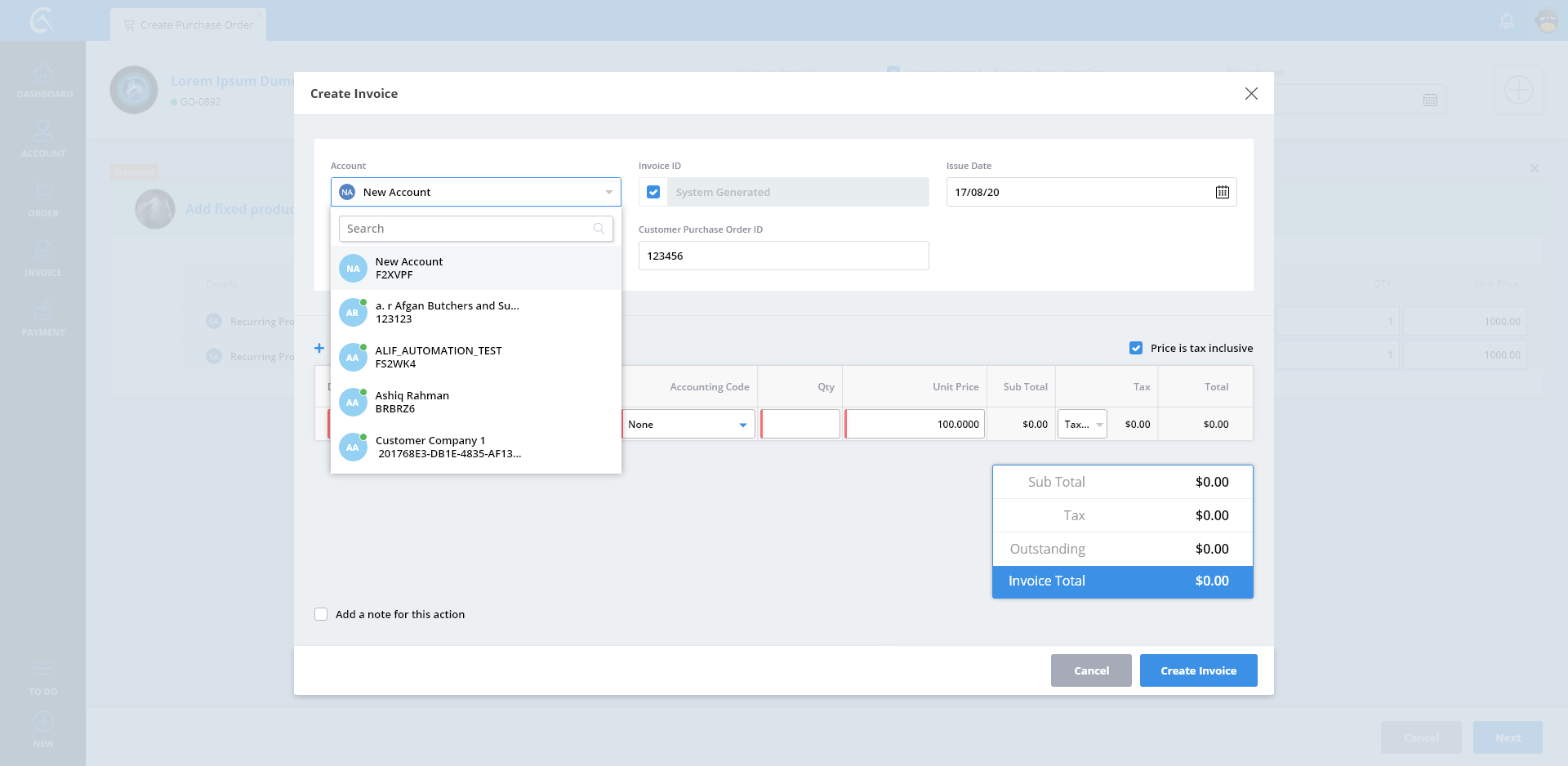Screen dimensions: 1568x766
Task: Click the notification bell icon
Action: (1507, 21)
